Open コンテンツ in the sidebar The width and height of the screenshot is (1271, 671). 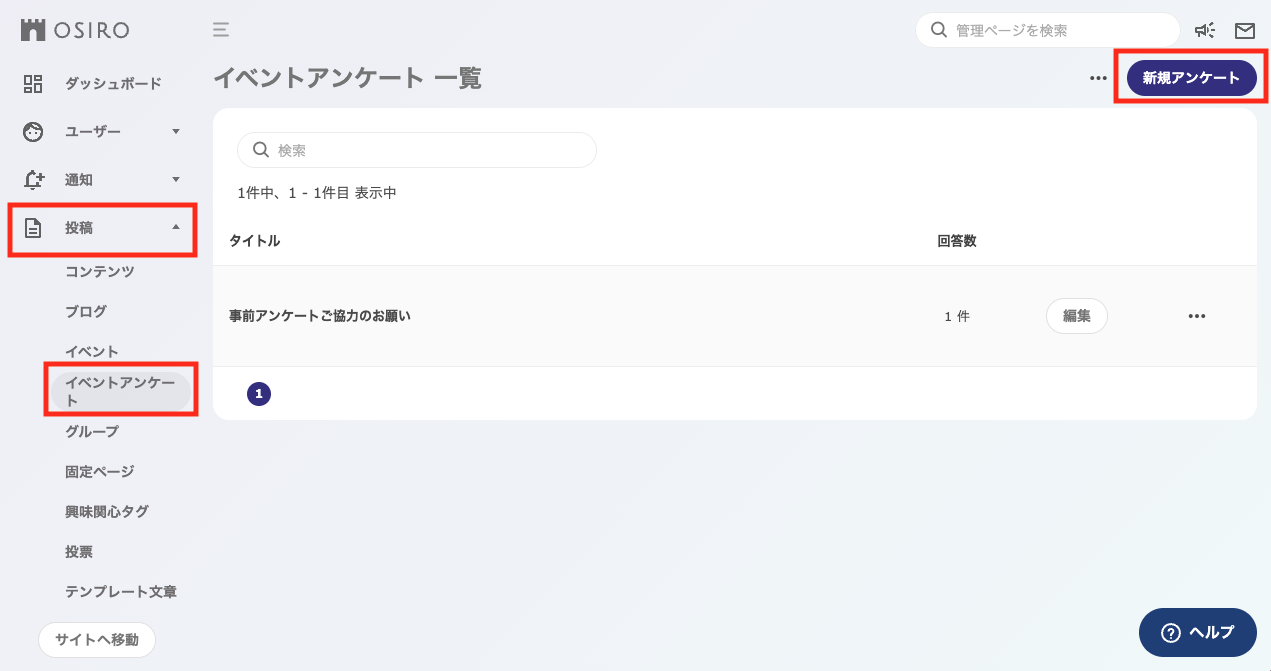tap(99, 271)
